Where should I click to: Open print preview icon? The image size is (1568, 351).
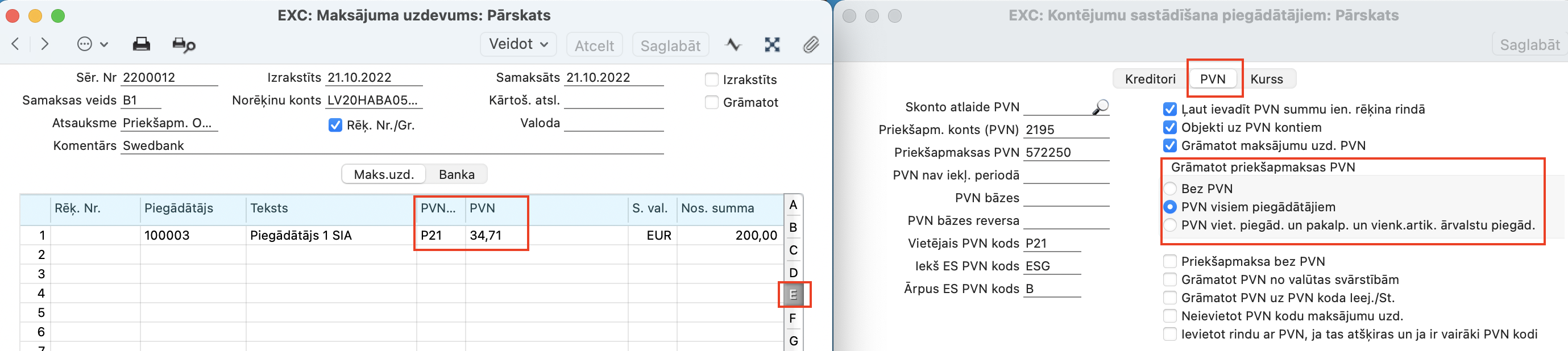[x=183, y=44]
